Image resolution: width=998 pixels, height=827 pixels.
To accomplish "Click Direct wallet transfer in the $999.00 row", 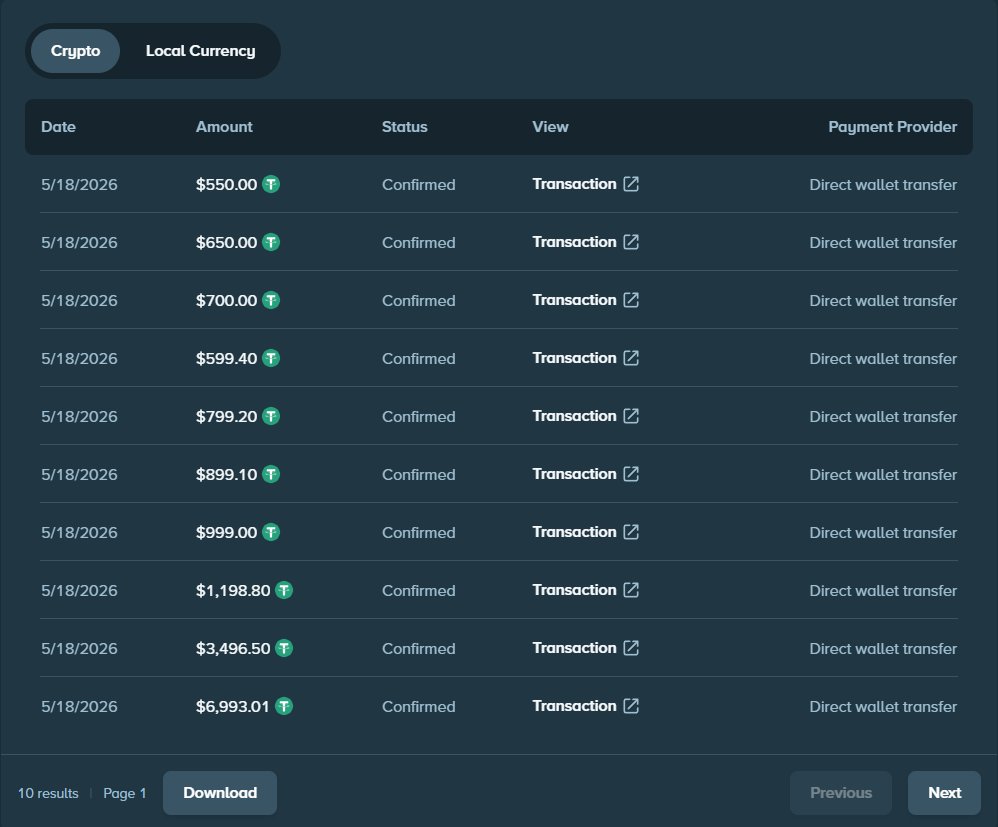I will pyautogui.click(x=883, y=532).
